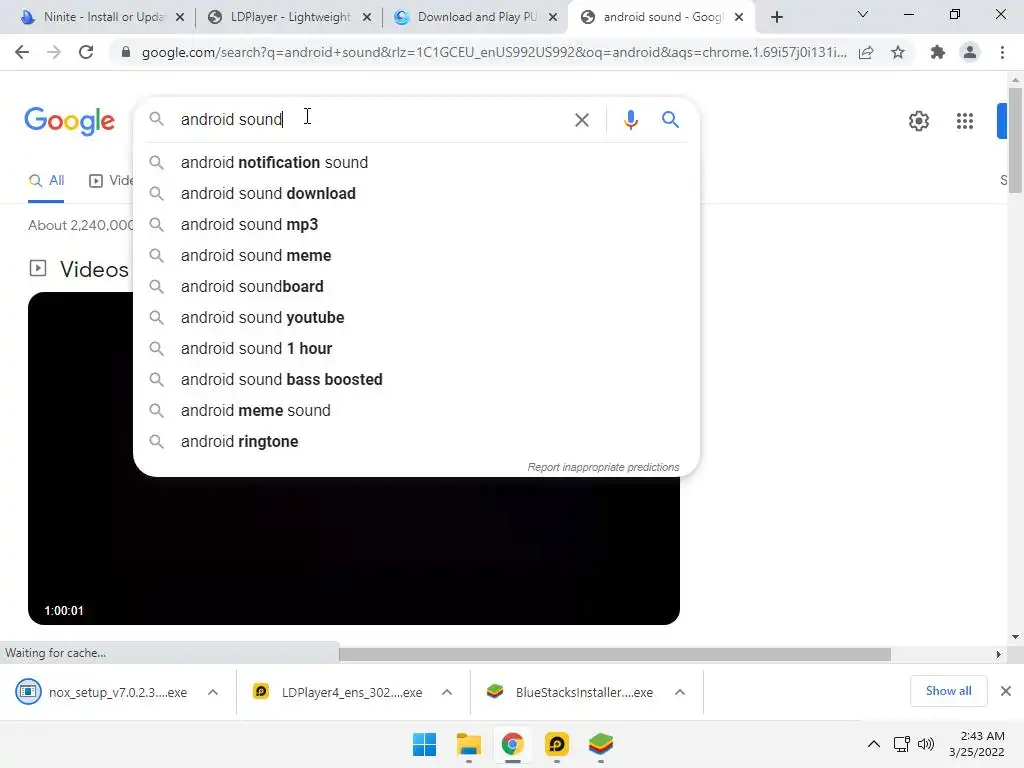Switch to the Ninite tab
Viewport: 1024px width, 768px height.
tap(103, 17)
